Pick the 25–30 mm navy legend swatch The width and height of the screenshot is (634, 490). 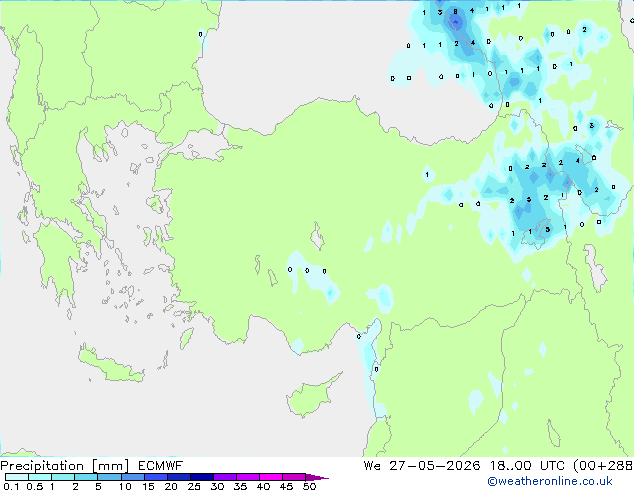201,477
